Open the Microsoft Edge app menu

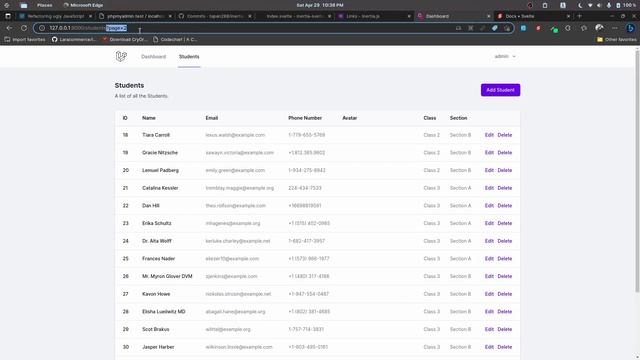click(x=83, y=5)
